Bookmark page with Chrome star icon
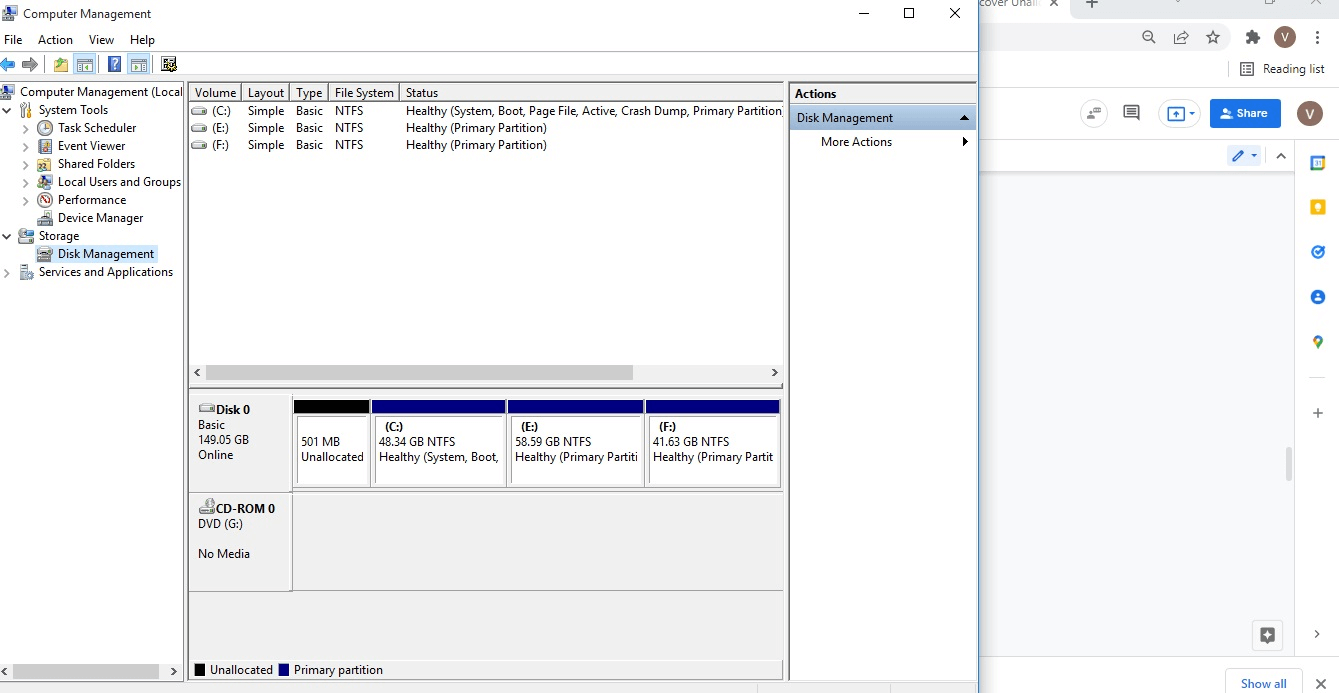 (x=1213, y=37)
